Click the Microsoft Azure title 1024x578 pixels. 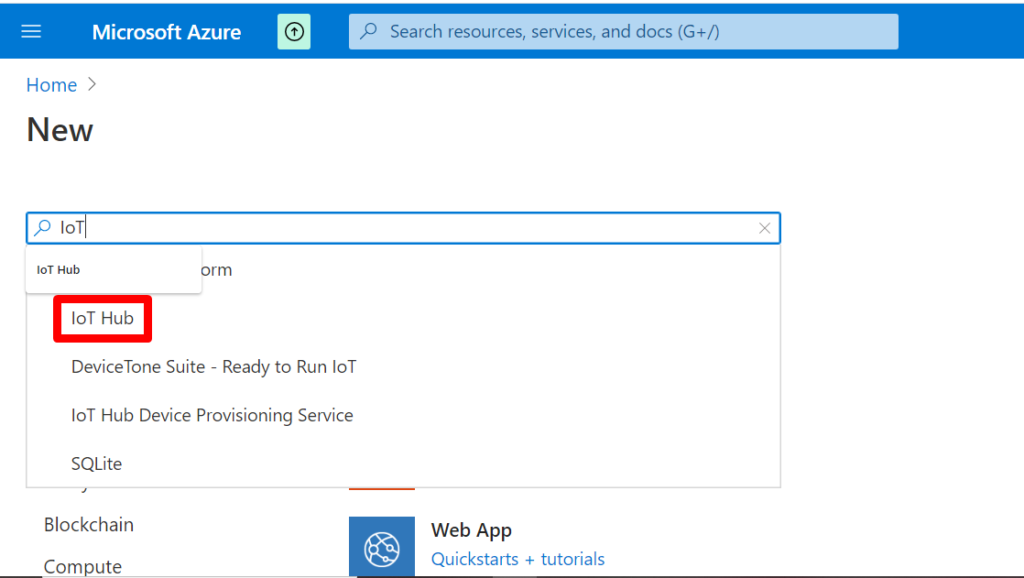[x=166, y=32]
